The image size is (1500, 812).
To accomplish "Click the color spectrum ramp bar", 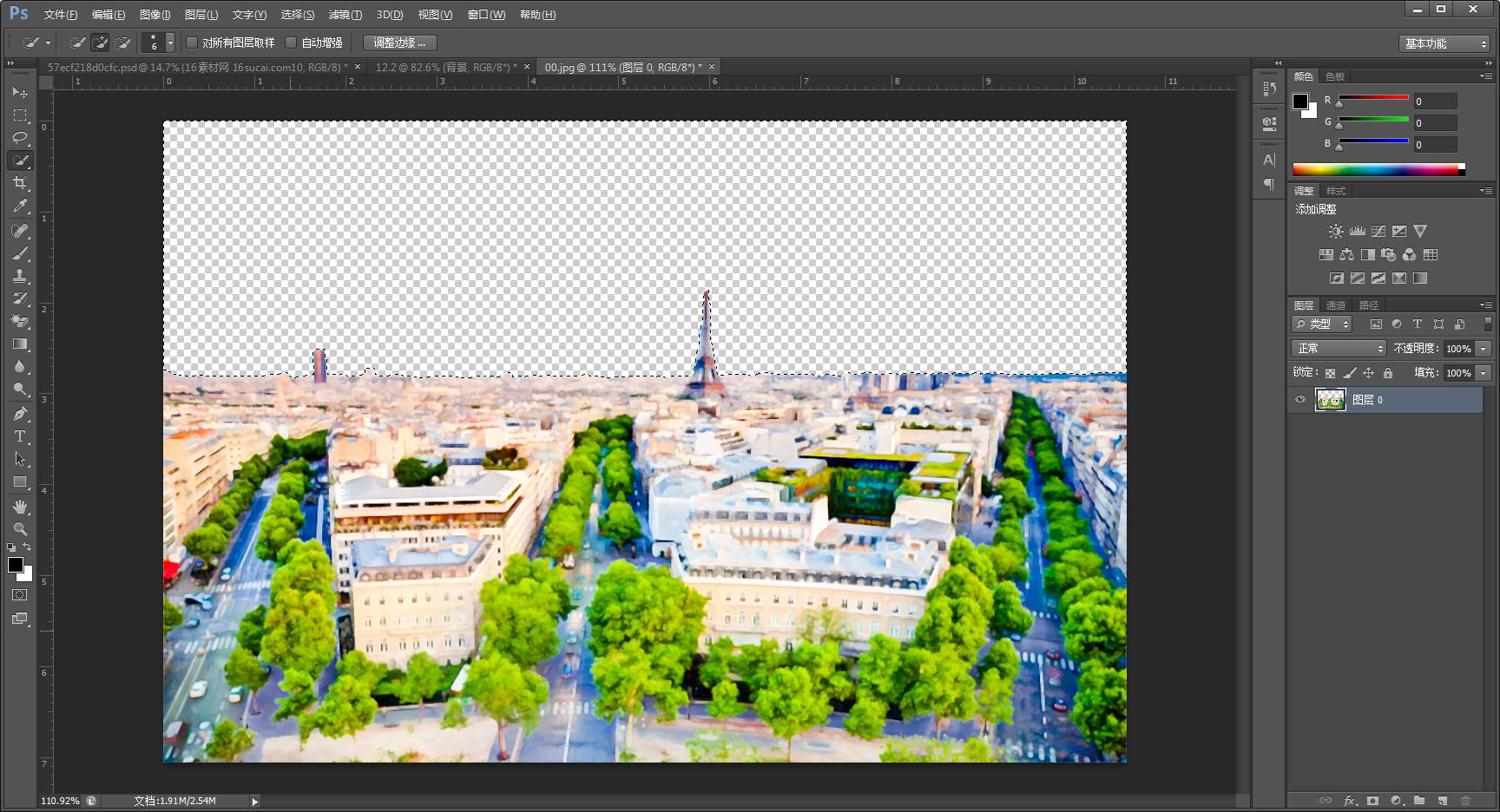I will 1378,169.
